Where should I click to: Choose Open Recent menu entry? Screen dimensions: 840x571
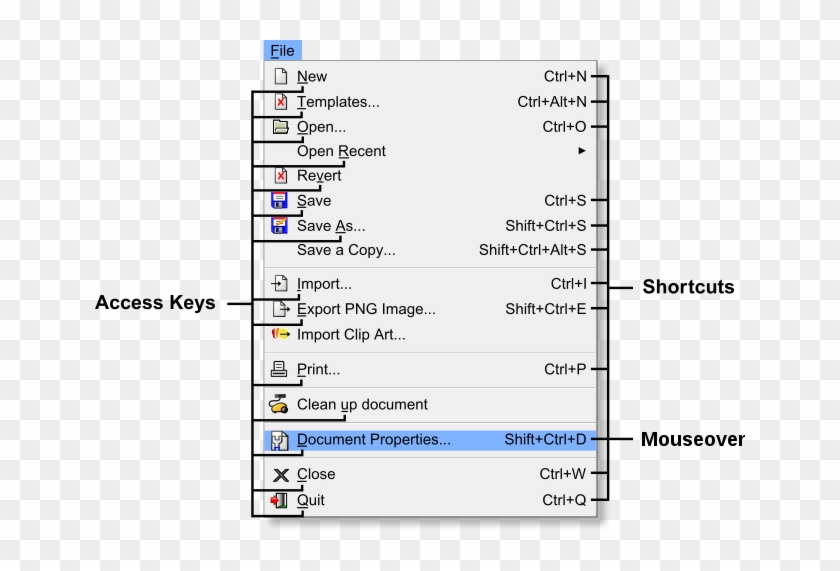point(341,151)
